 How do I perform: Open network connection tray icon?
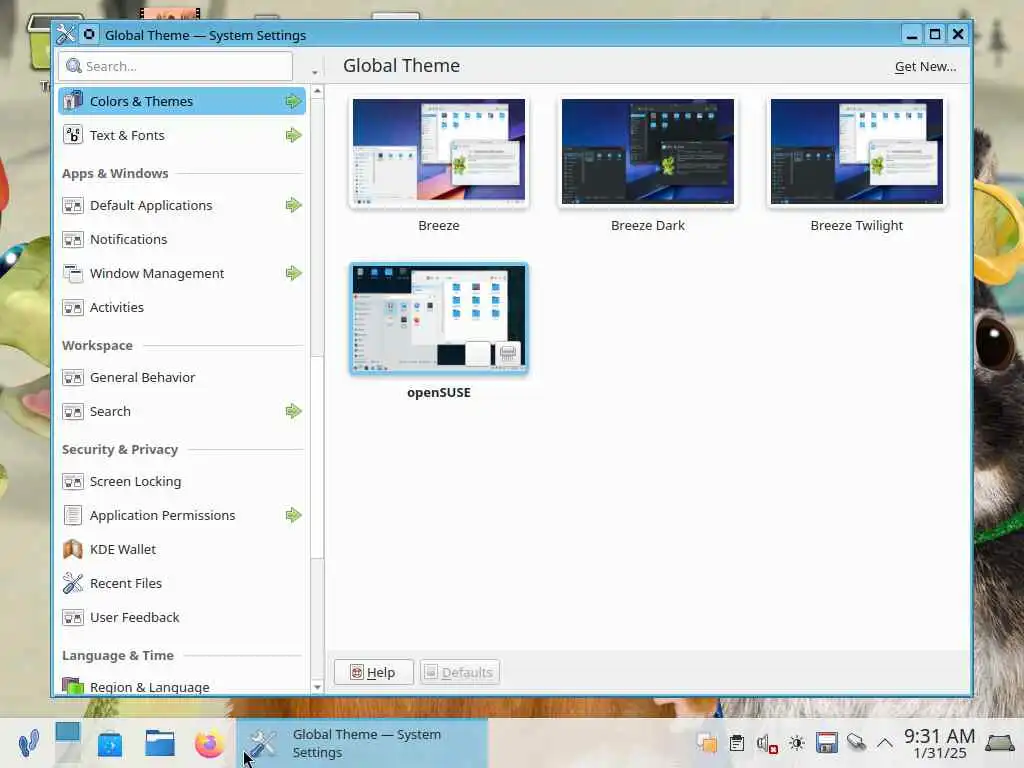[856, 743]
